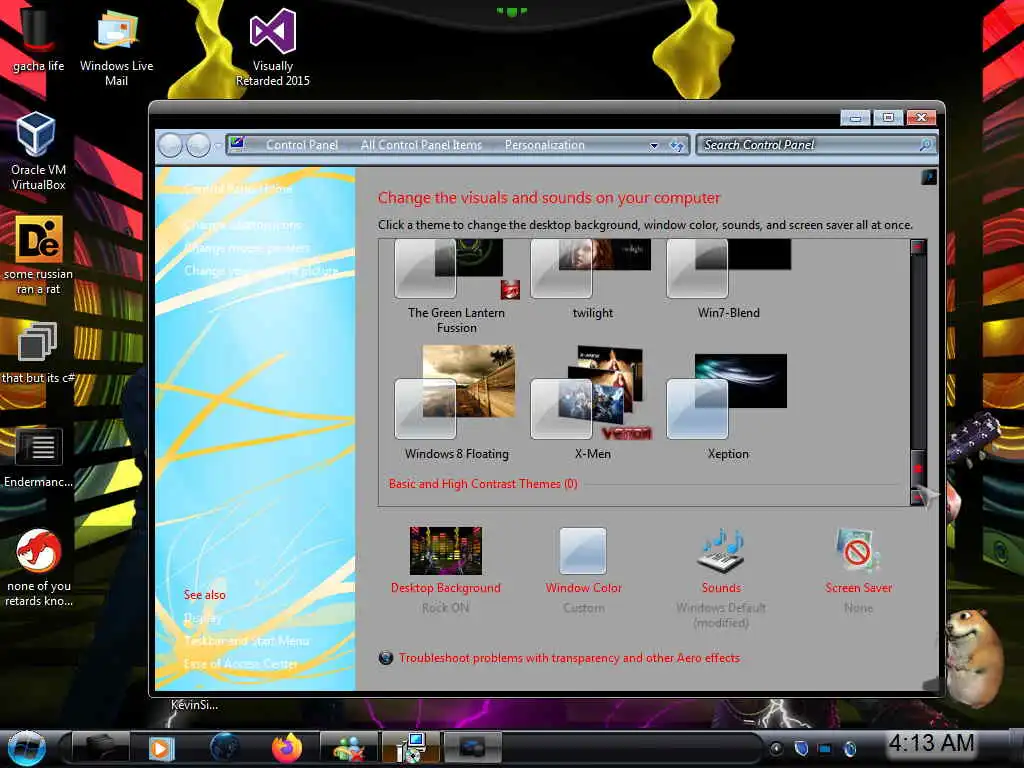
Task: Open Desktop Background settings
Action: [x=445, y=560]
